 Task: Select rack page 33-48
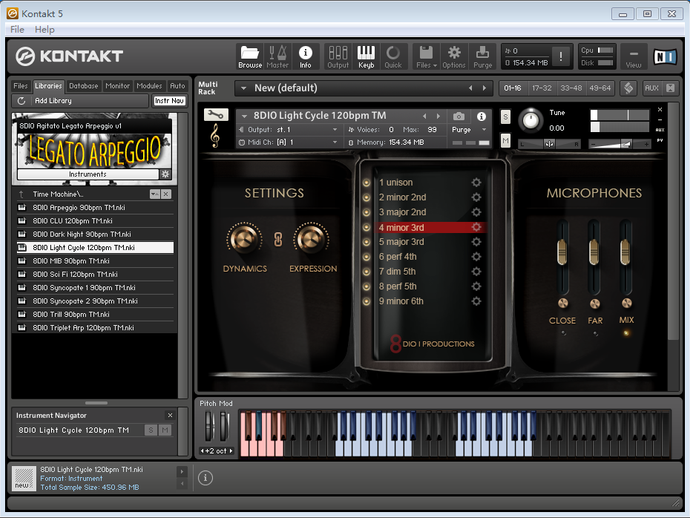point(571,88)
